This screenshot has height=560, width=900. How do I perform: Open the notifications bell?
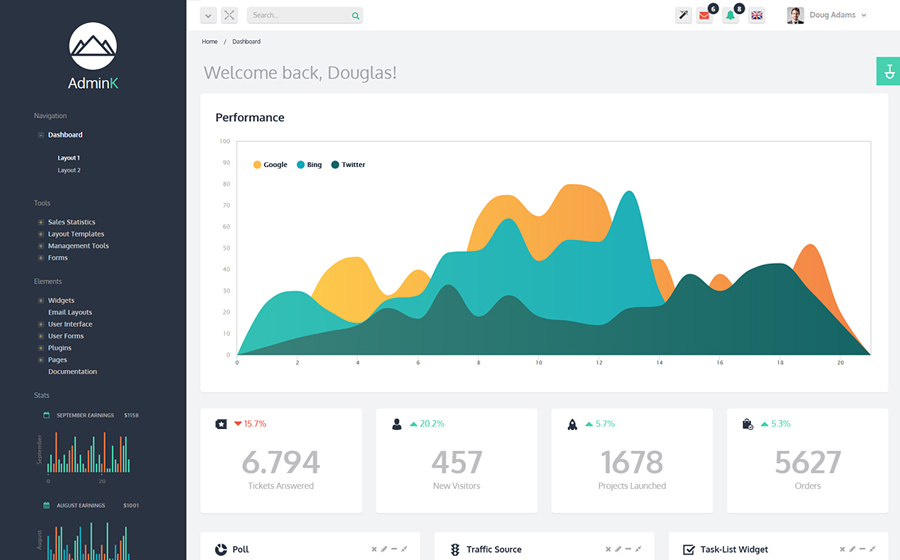tap(731, 16)
